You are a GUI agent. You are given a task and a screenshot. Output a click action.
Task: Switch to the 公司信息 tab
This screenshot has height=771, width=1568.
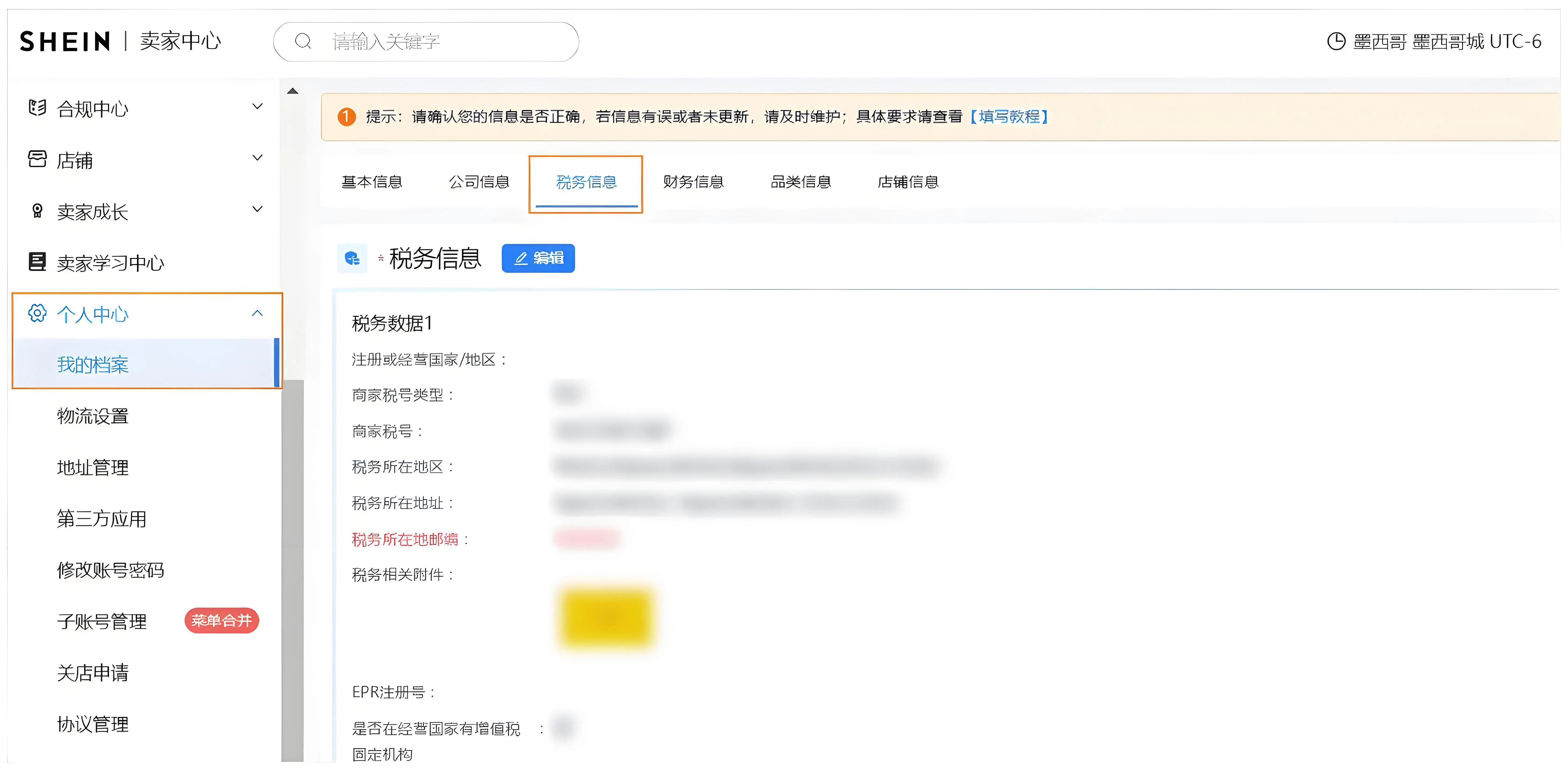(479, 182)
